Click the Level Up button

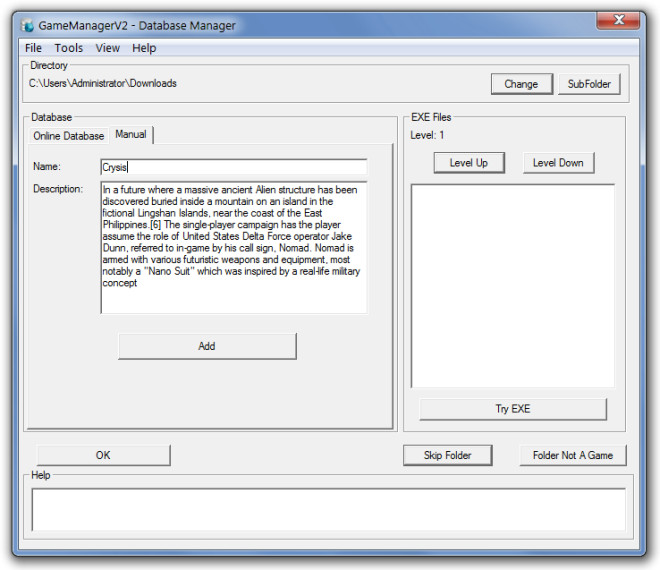469,163
